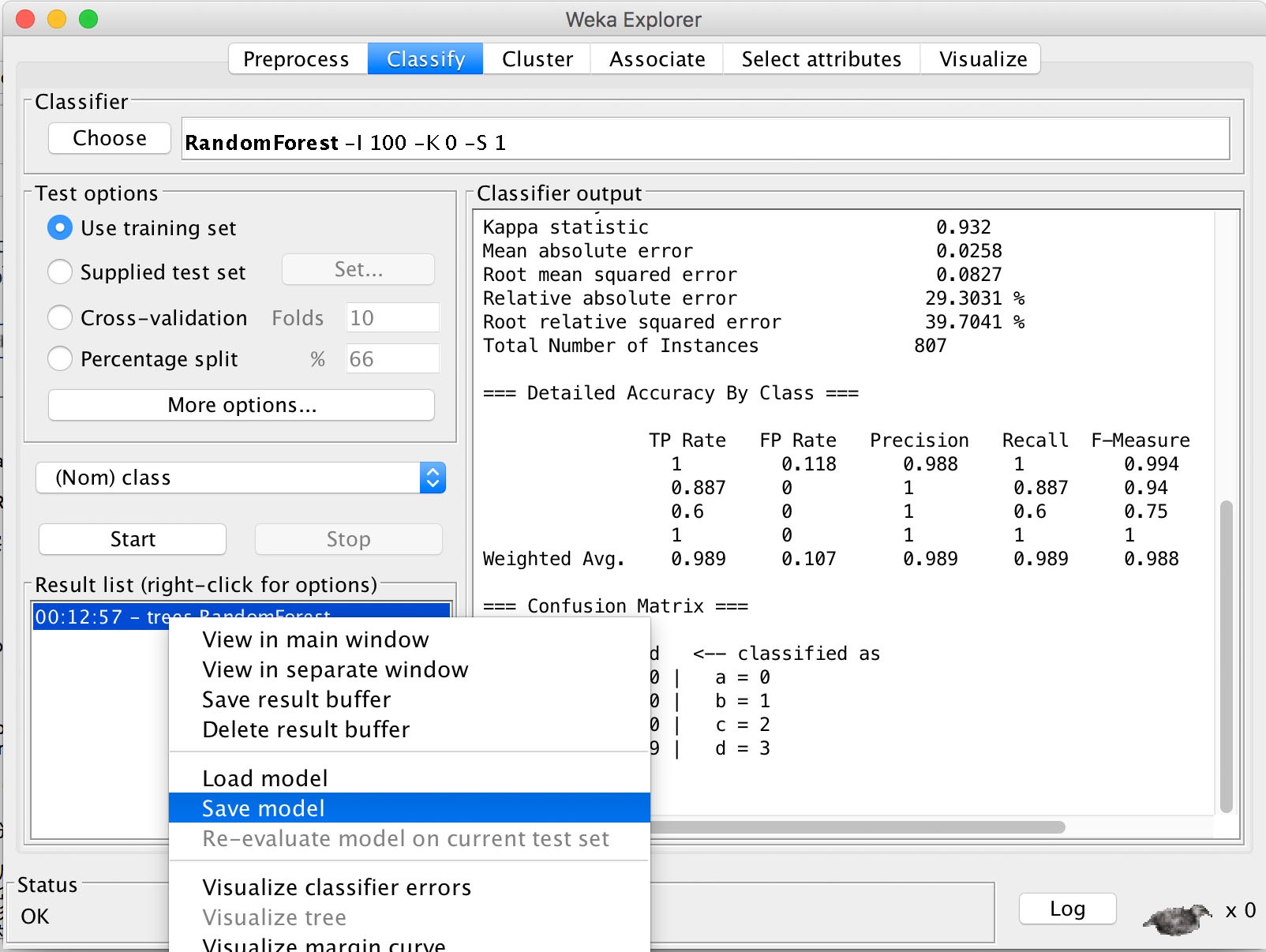Open the Log window
Screen dimensions: 1266x952
[x=1067, y=909]
